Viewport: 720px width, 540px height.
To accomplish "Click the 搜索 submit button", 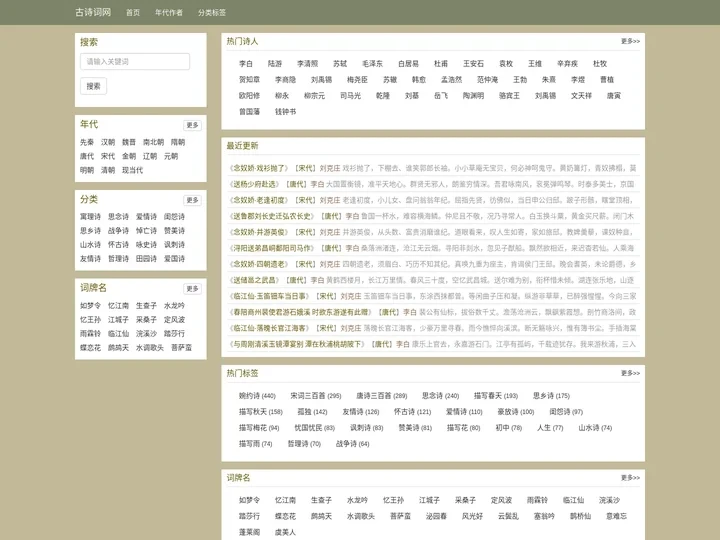I will coord(94,86).
